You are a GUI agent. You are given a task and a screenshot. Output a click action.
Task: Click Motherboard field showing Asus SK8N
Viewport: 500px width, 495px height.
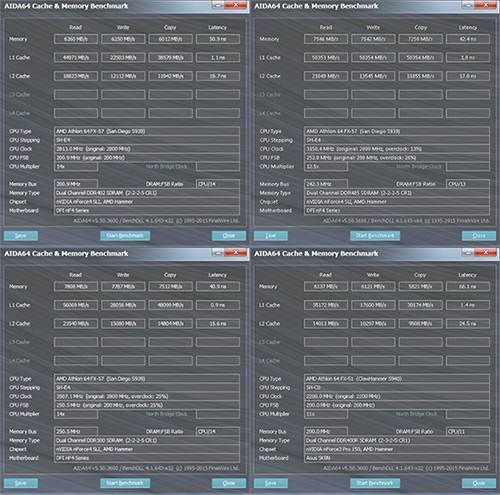397,458
